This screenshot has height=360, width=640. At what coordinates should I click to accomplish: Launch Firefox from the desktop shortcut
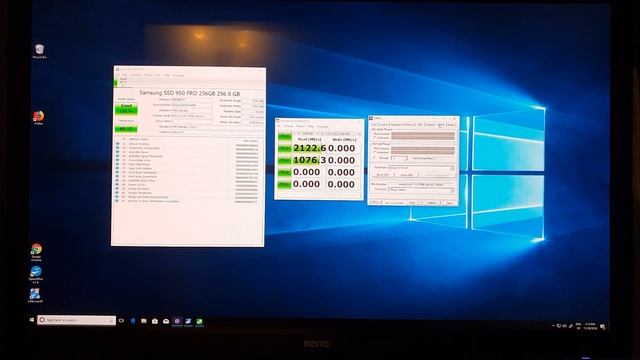click(x=38, y=118)
